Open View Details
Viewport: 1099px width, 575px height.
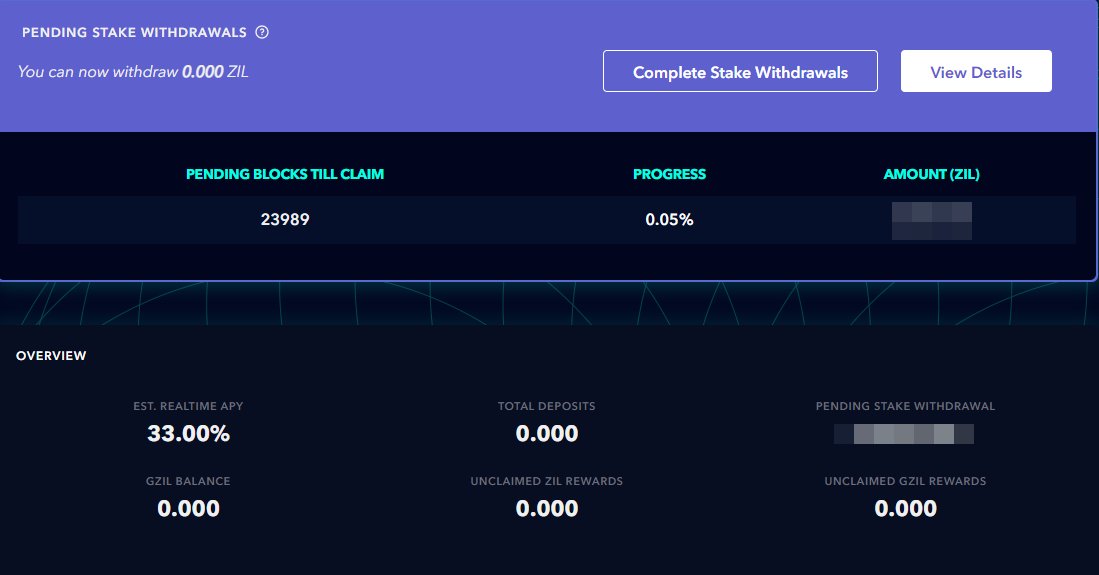click(x=976, y=71)
